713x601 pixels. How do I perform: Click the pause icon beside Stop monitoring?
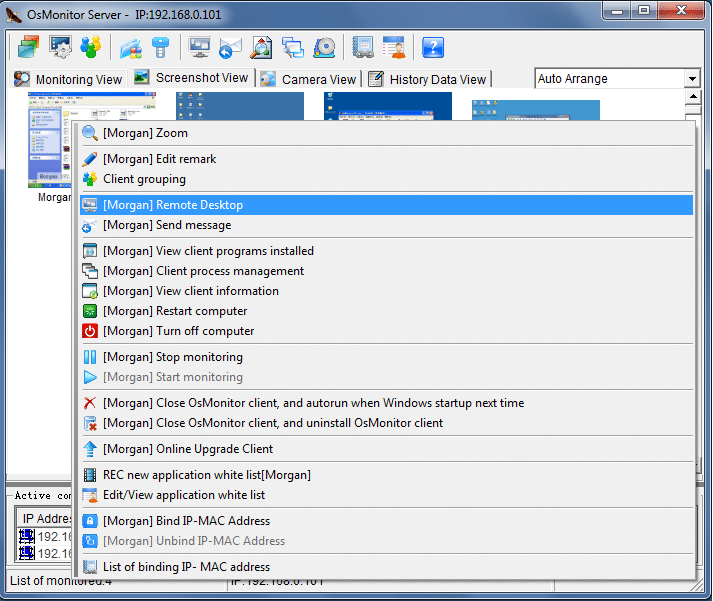[x=90, y=356]
